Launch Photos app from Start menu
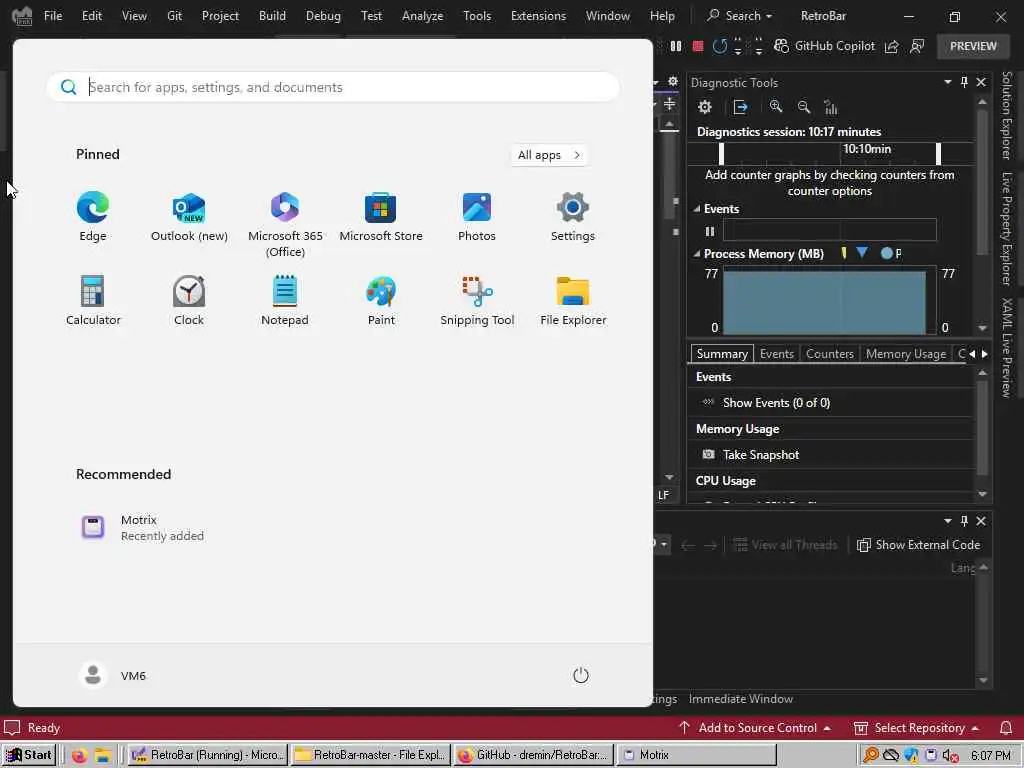 [x=477, y=217]
